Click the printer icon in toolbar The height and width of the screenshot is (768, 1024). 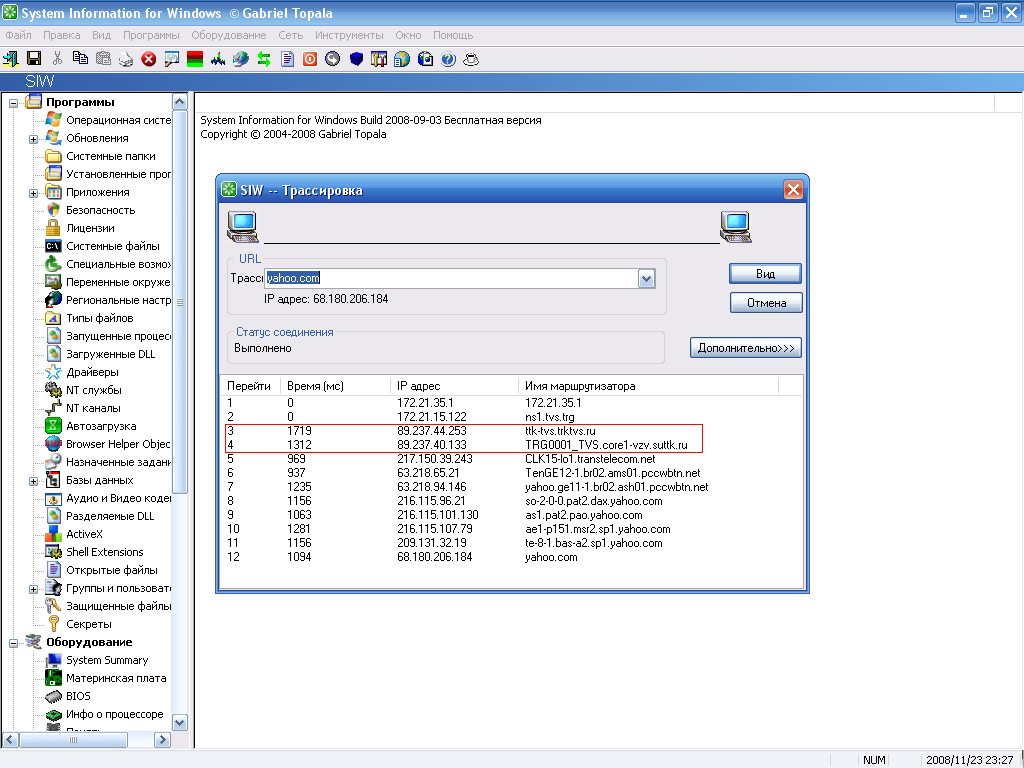pos(126,59)
